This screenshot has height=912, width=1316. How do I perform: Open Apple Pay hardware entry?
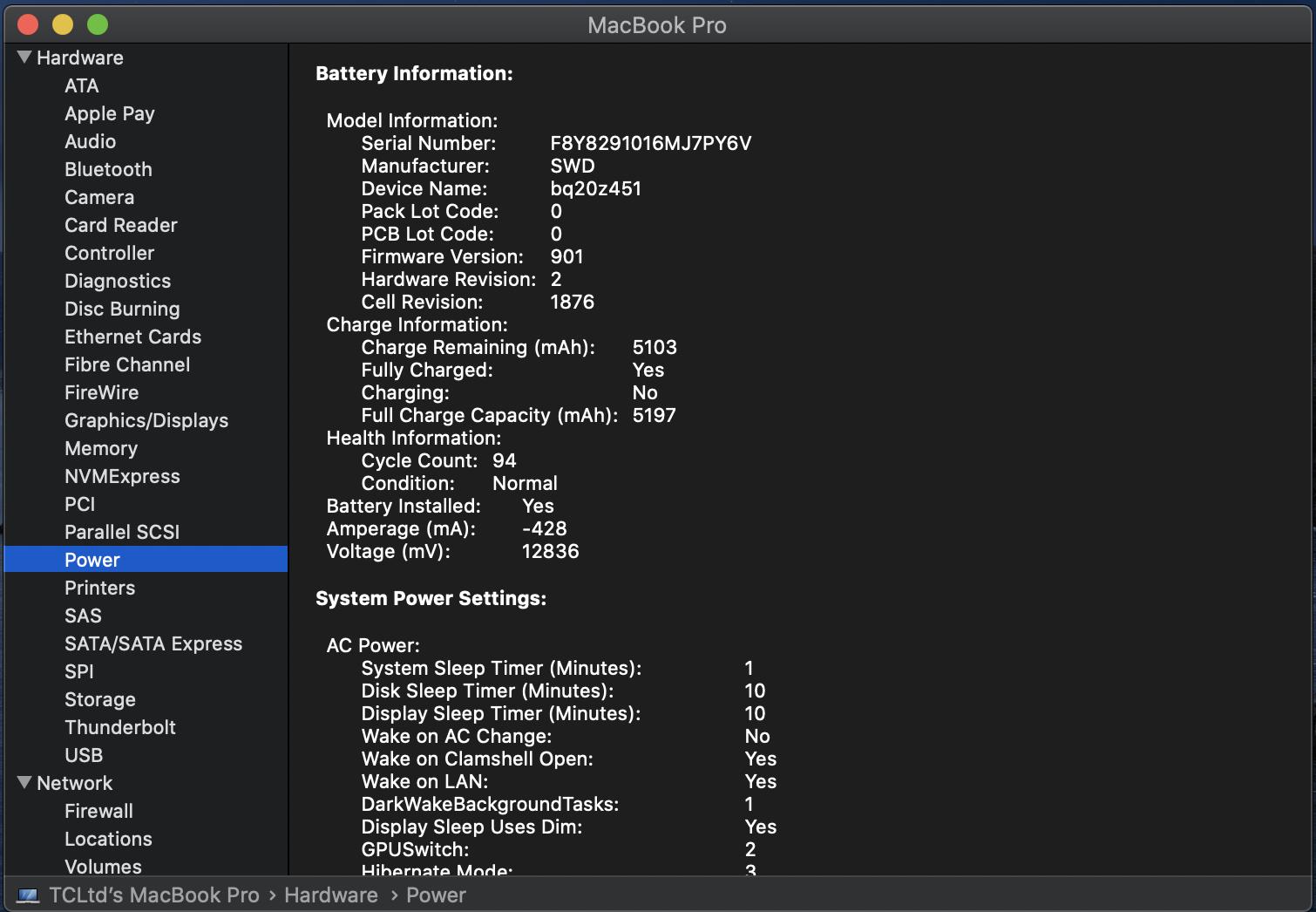[110, 113]
